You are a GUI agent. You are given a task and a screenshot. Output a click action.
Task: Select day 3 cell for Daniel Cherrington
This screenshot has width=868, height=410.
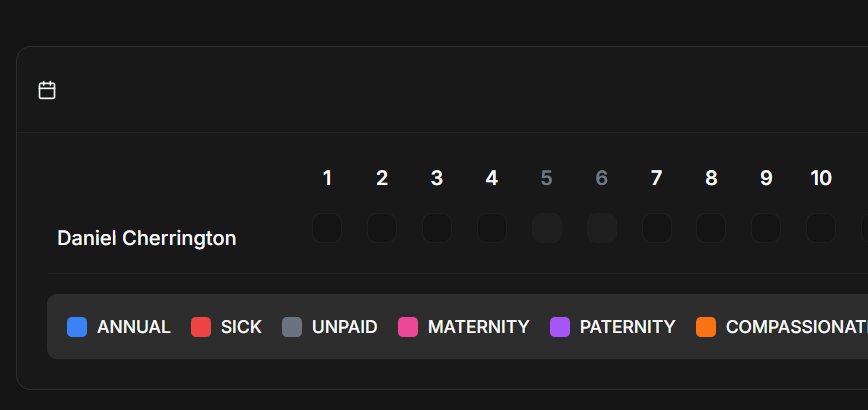tap(437, 228)
